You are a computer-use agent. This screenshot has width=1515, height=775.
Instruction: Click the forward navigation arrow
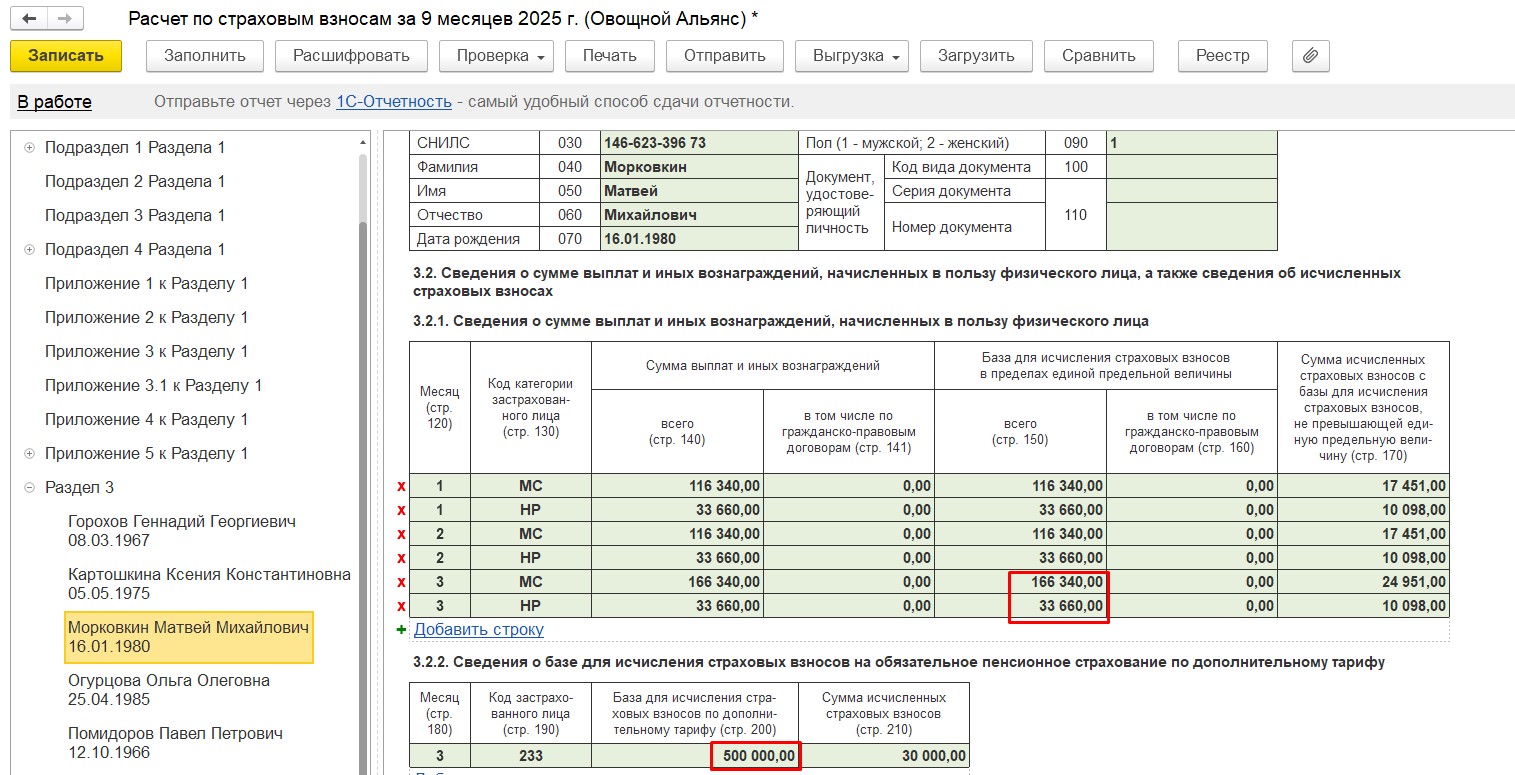tap(65, 19)
